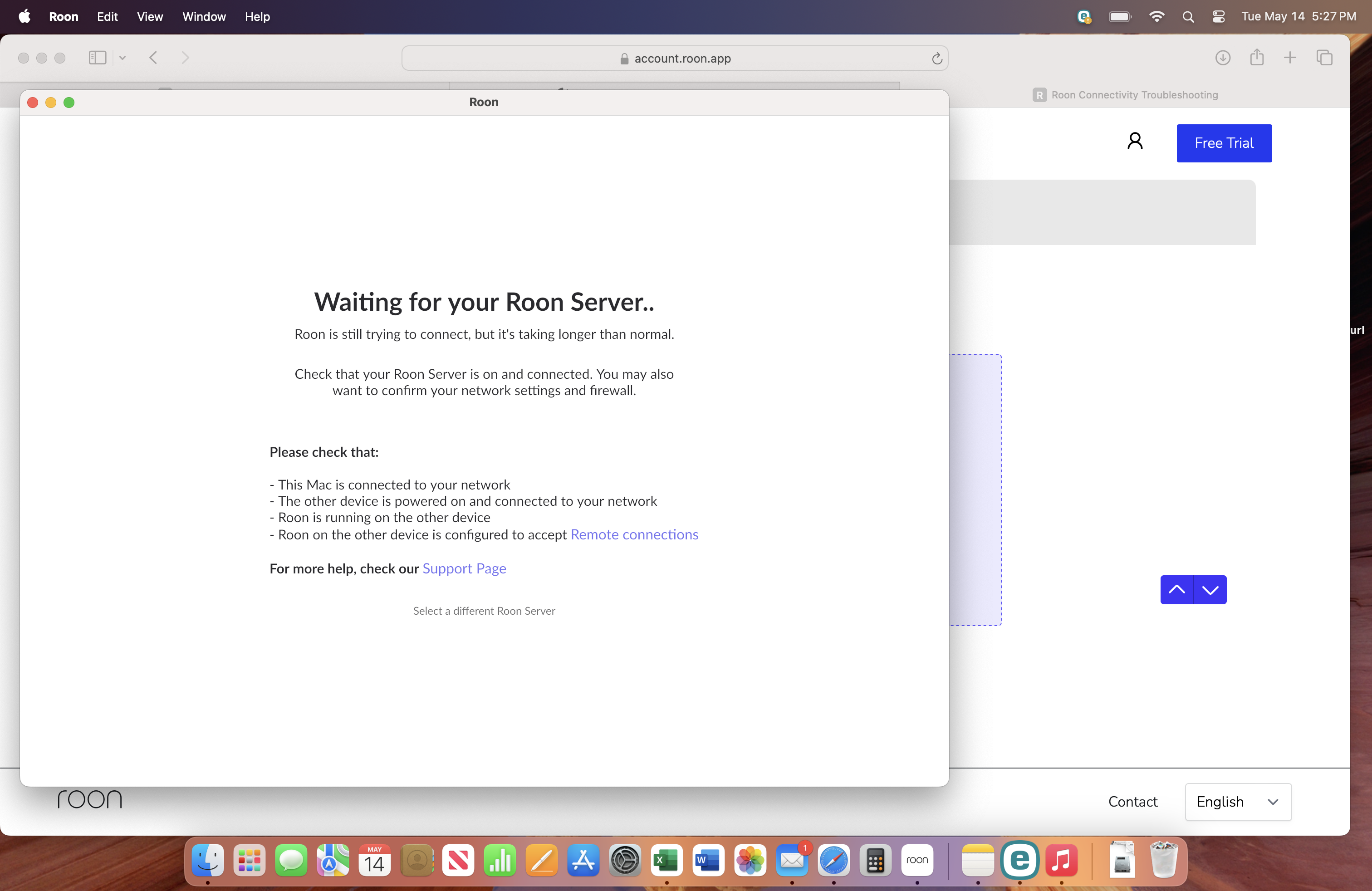The image size is (1372, 891).
Task: Toggle the Safari sidebar
Action: (98, 58)
